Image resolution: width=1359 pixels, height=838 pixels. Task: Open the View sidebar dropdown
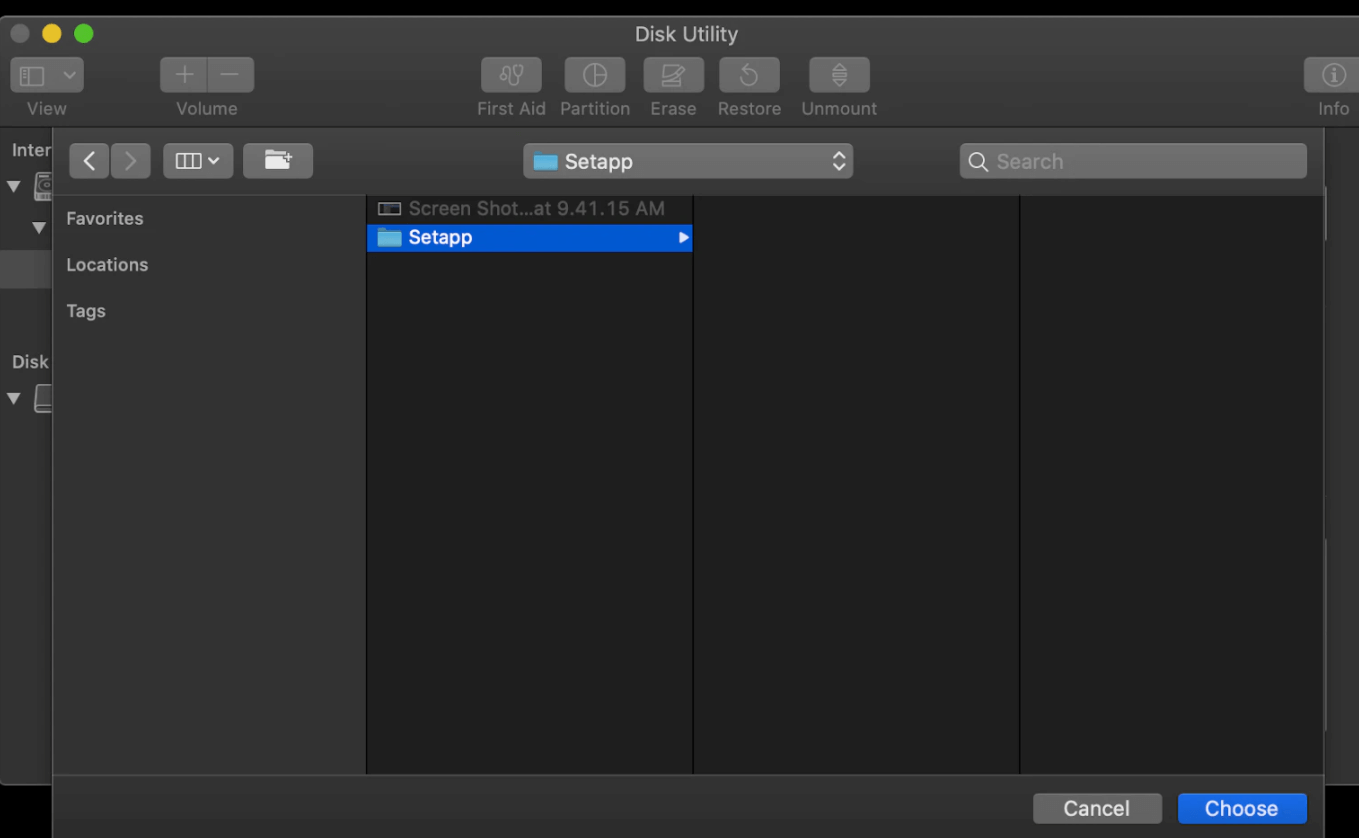tap(47, 75)
